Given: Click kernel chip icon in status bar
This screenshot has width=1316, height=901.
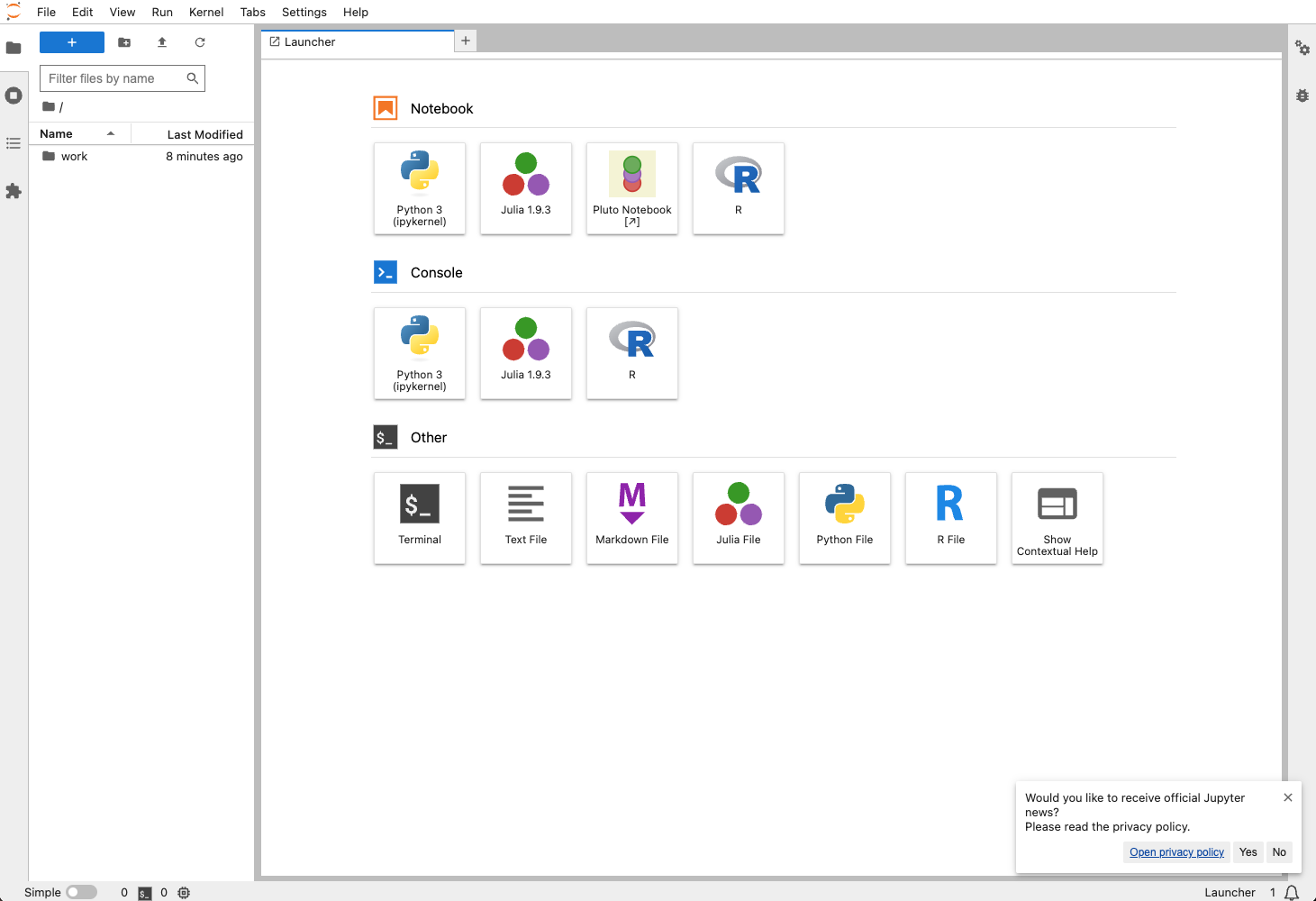Looking at the screenshot, I should [184, 893].
